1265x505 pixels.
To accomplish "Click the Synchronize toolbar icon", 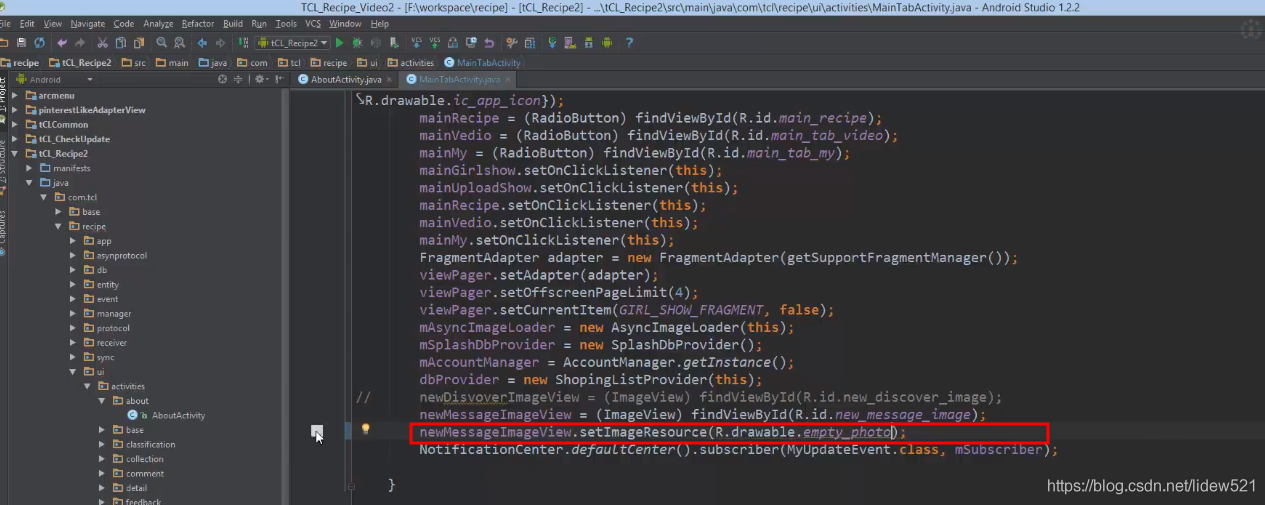I will click(x=39, y=43).
